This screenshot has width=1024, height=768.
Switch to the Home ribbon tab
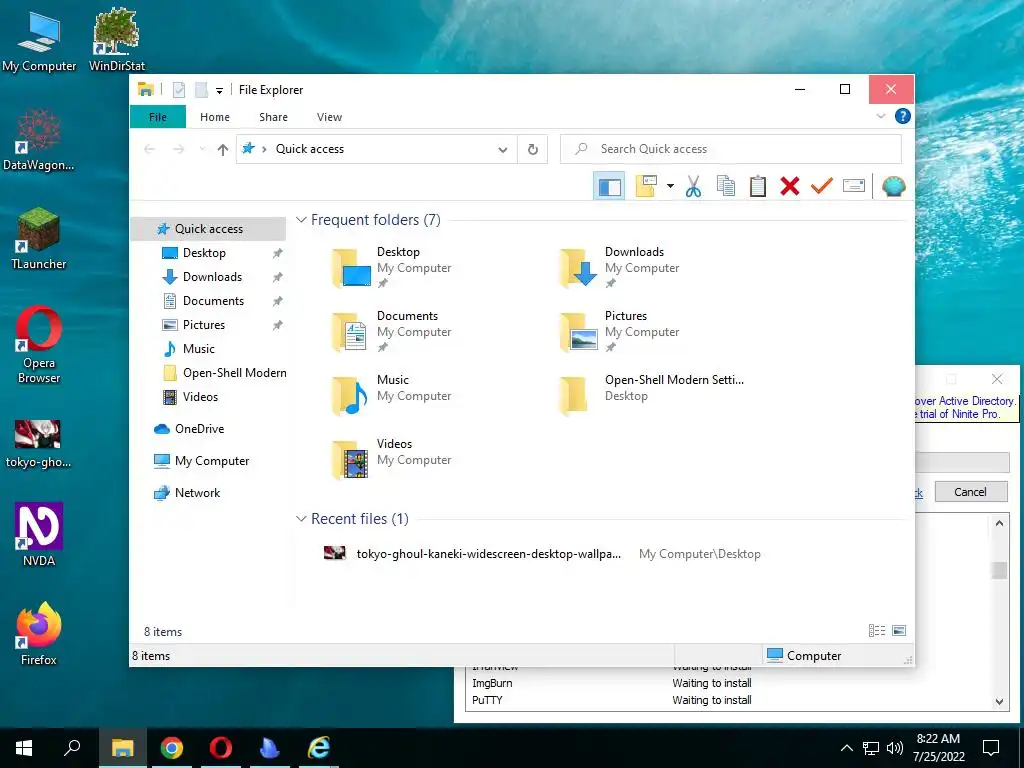click(215, 117)
